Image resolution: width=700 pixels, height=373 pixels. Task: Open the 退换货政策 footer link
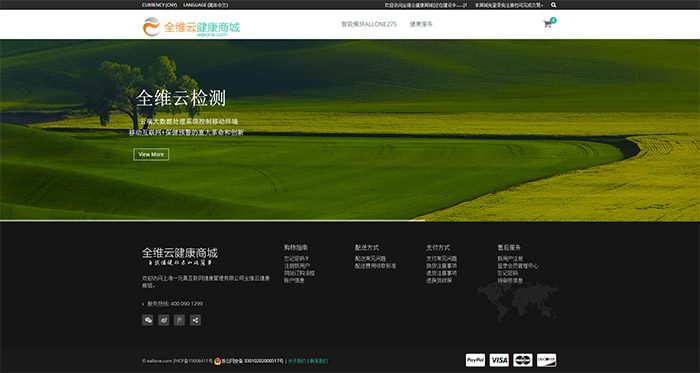(x=439, y=280)
